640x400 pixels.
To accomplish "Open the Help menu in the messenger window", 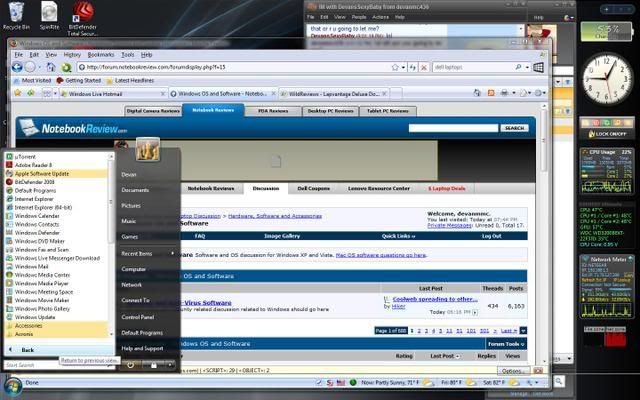I will 399,17.
